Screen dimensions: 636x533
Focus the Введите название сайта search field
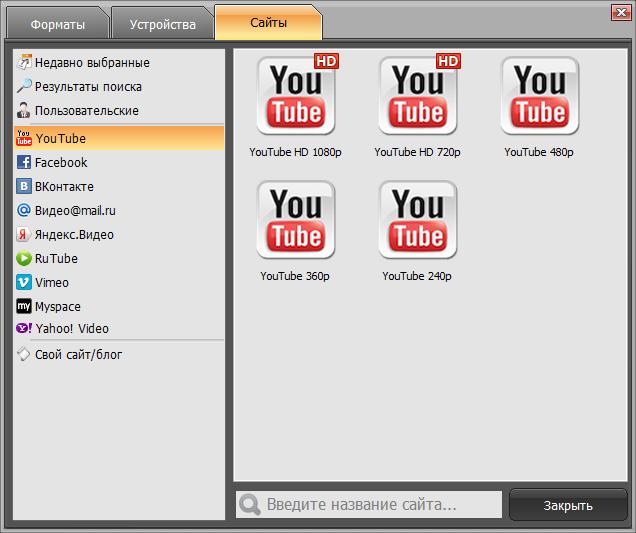369,505
